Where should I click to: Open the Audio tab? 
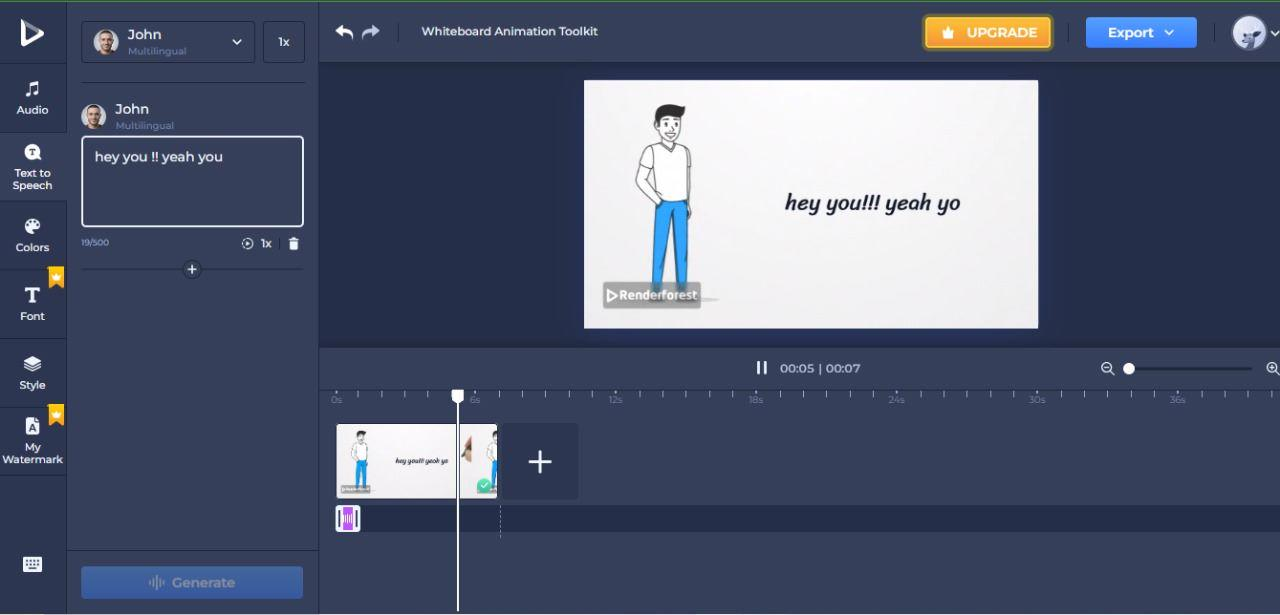point(32,97)
